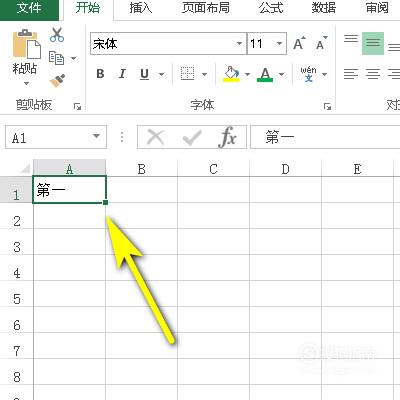
Task: Select column C header
Action: click(x=213, y=169)
